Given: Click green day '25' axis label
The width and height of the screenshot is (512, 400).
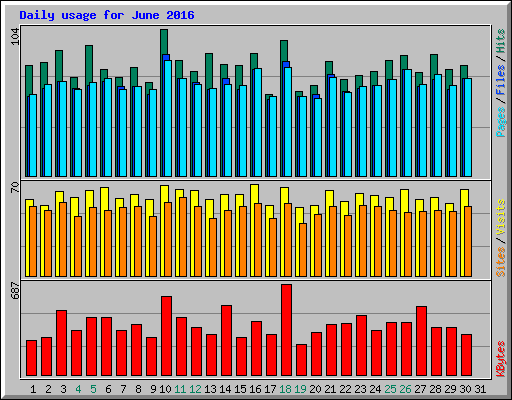Looking at the screenshot, I should [x=390, y=389].
